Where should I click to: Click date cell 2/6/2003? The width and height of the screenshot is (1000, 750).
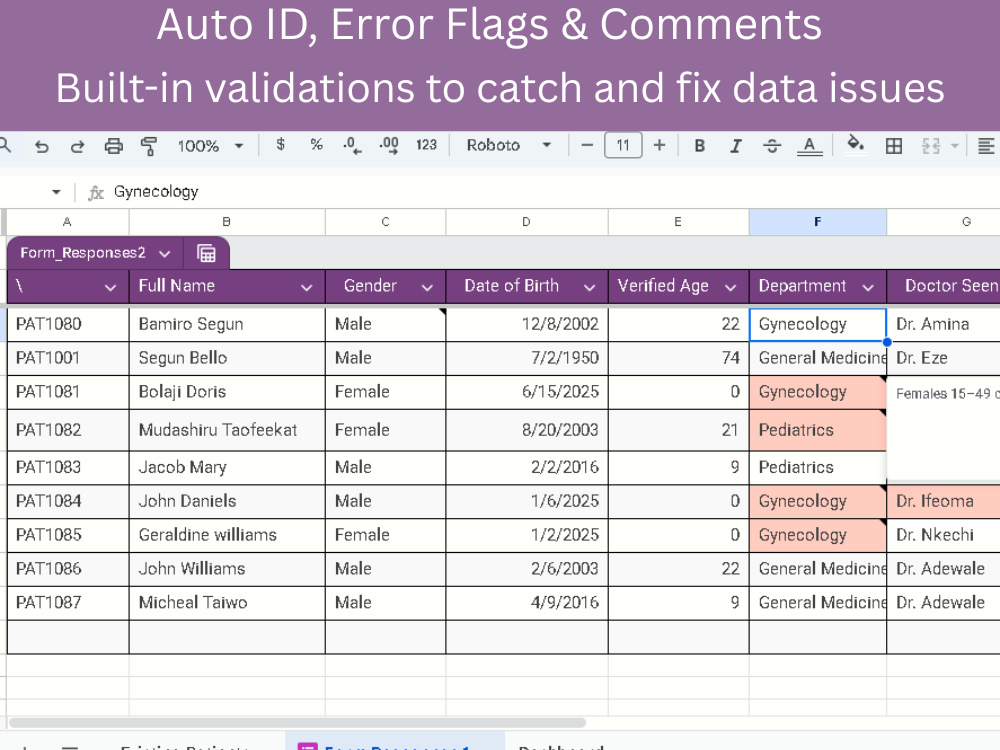pos(527,569)
